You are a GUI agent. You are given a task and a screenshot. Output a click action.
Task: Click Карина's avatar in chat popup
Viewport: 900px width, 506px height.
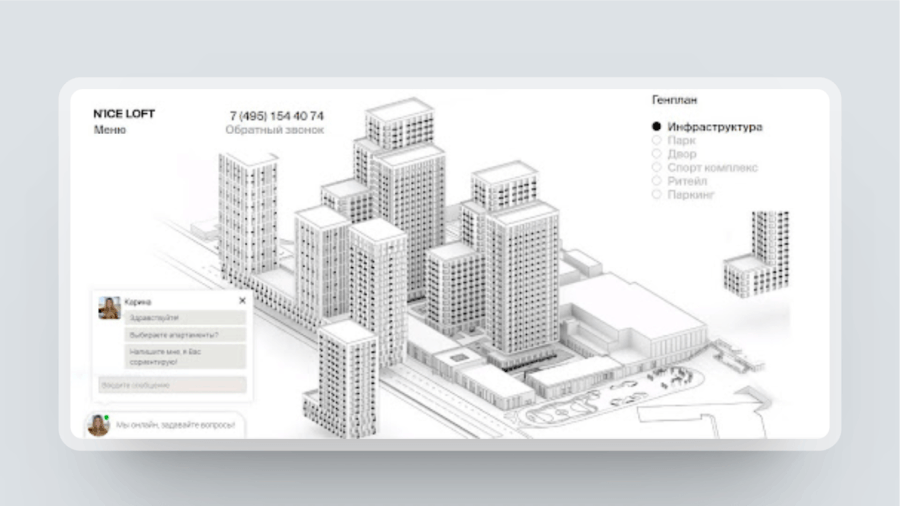pos(109,308)
